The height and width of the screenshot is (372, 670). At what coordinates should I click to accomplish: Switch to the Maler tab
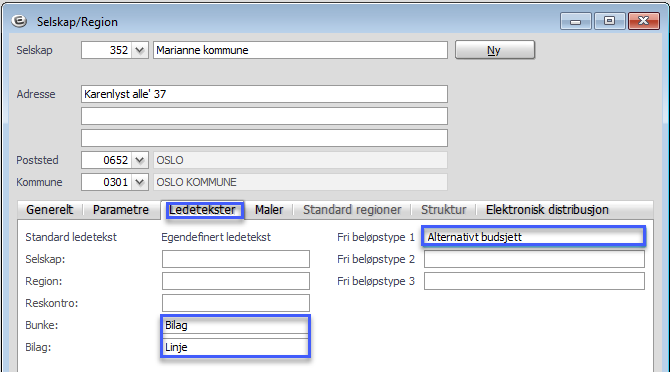[x=269, y=210]
